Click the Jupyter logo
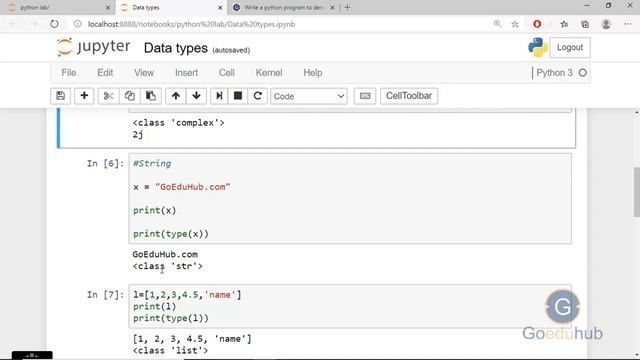This screenshot has width=640, height=360. click(x=93, y=47)
